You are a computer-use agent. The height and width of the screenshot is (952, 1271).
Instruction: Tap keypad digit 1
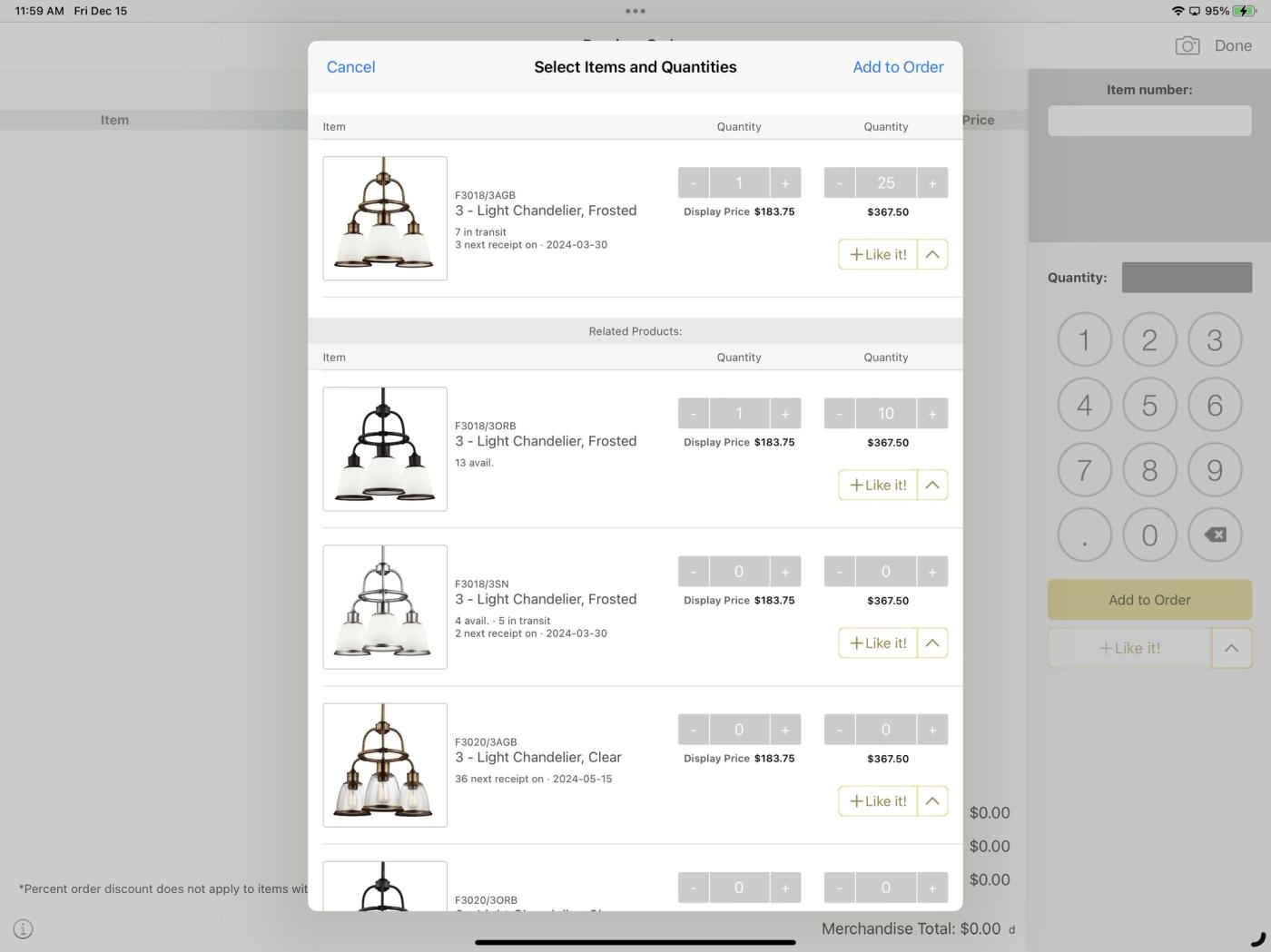tap(1084, 339)
